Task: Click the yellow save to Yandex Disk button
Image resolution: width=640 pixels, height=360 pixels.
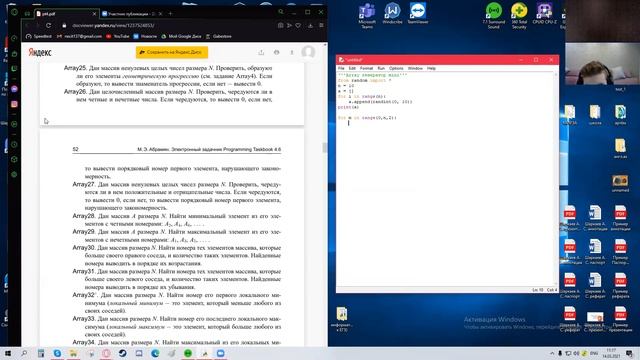Action: click(x=172, y=52)
